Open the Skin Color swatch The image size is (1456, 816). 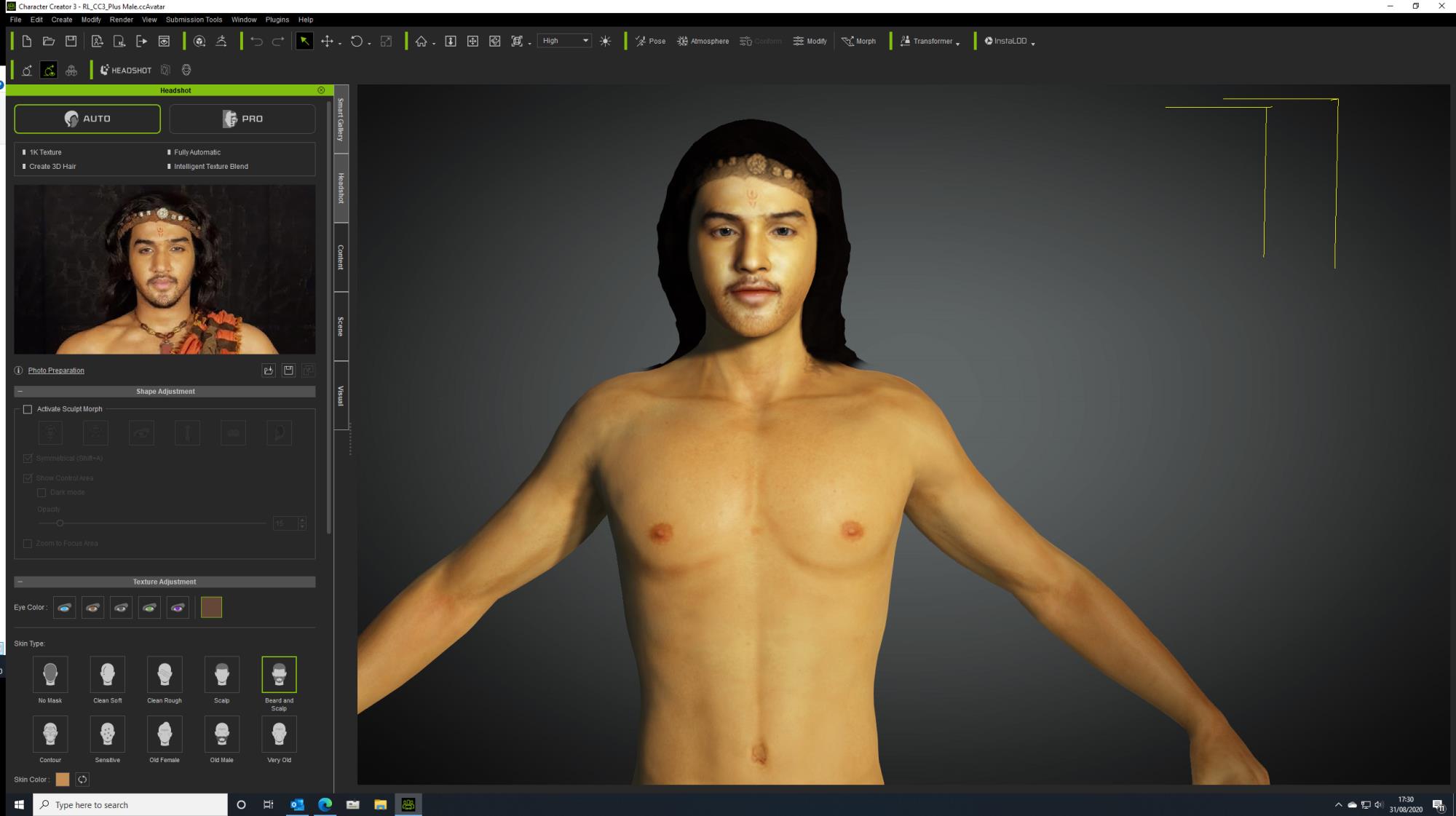coord(63,780)
